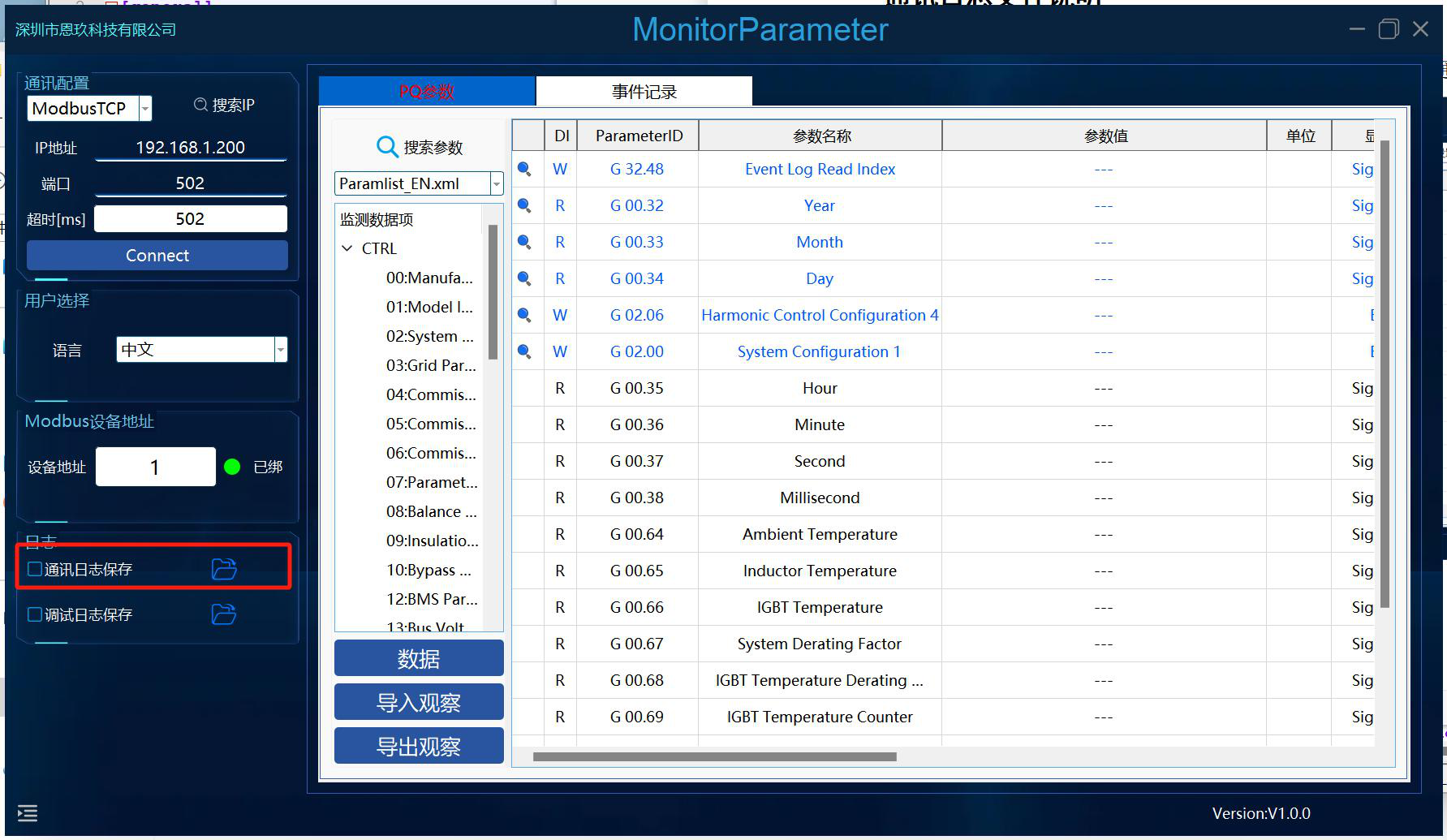
Task: Switch to the 事件记录 tab
Action: coord(644,92)
